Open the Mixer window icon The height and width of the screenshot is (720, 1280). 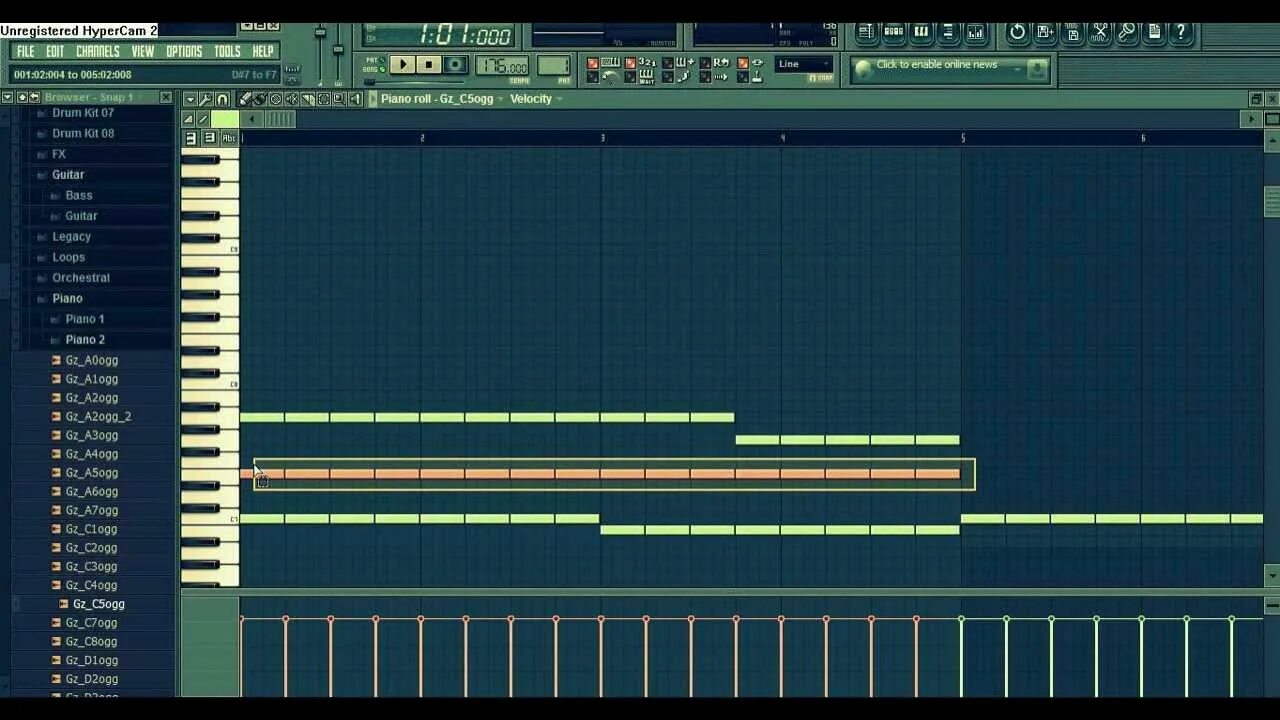(976, 32)
